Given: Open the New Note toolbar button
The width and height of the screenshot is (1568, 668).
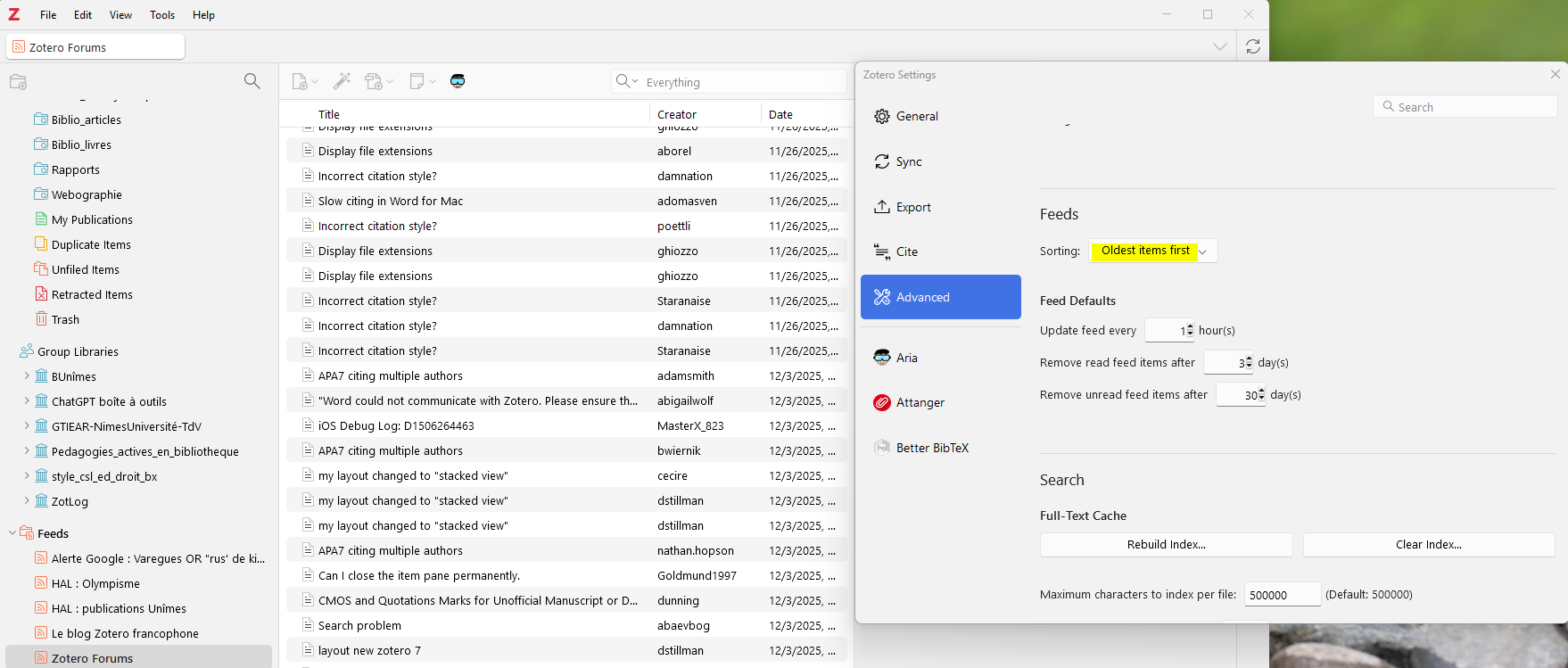Looking at the screenshot, I should pos(422,81).
